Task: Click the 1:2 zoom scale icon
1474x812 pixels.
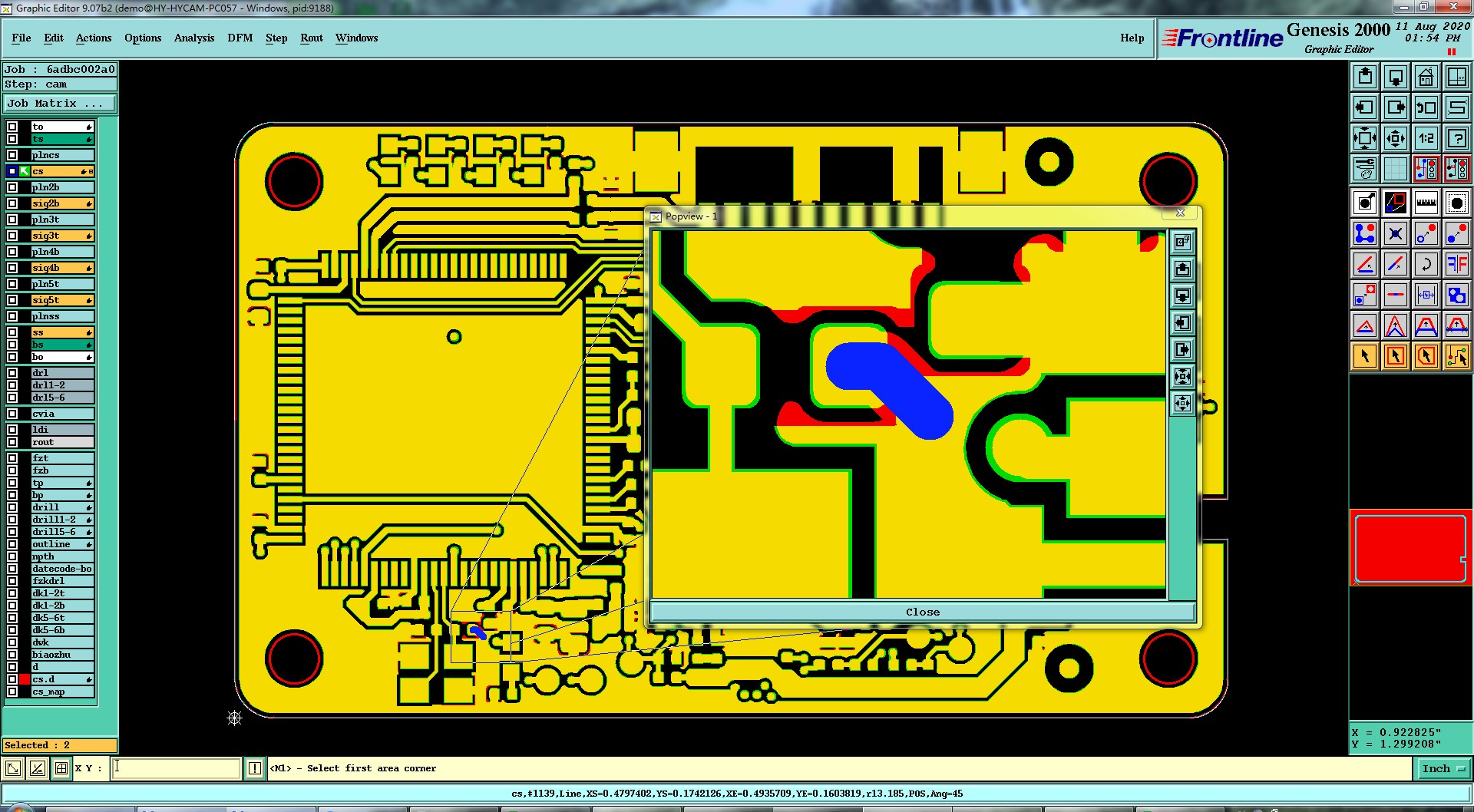Action: pos(1426,138)
